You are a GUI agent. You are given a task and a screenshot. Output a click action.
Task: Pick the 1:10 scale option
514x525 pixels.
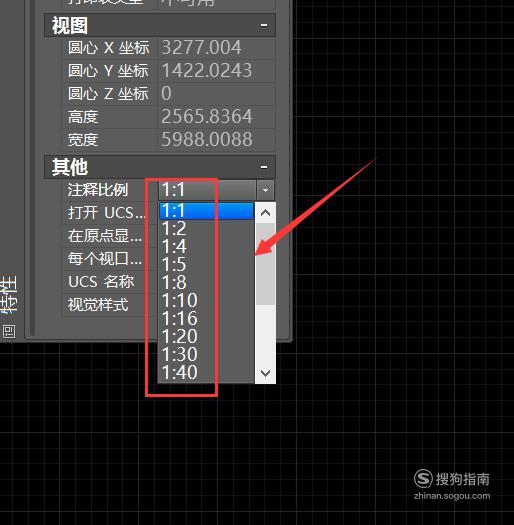click(x=206, y=300)
